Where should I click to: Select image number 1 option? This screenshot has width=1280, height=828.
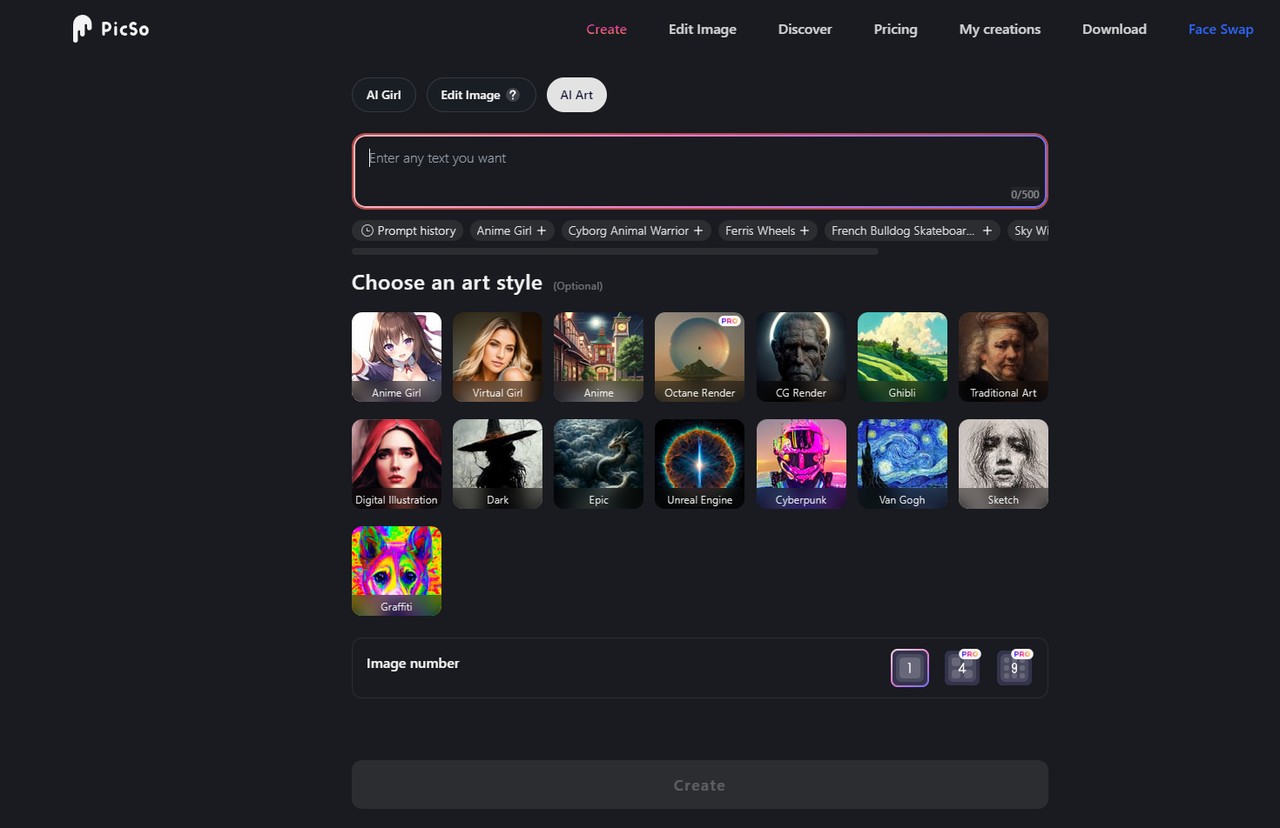point(909,668)
